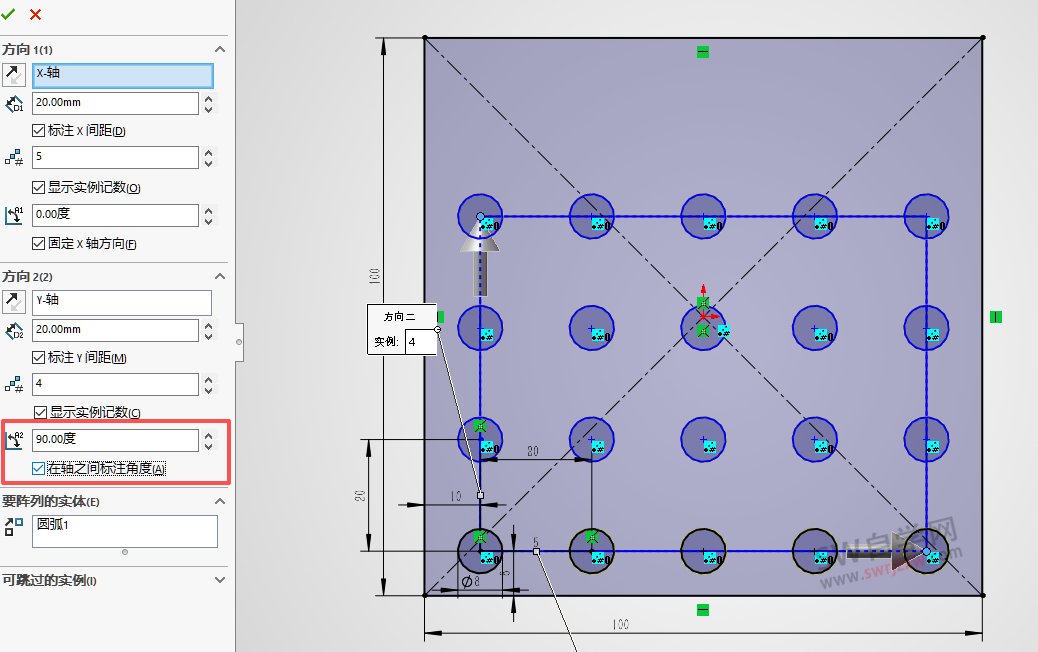
Task: Uncheck 在轴之间标注角度 in the red box
Action: click(x=38, y=467)
